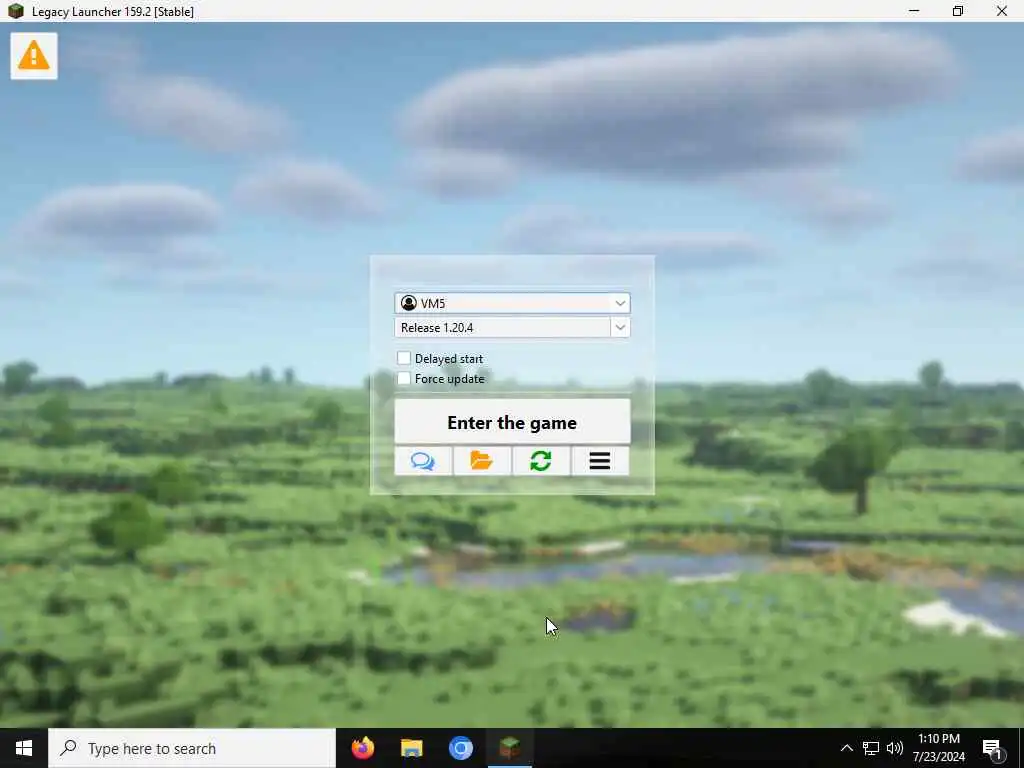
Task: Open the Windows Start menu
Action: click(x=24, y=748)
